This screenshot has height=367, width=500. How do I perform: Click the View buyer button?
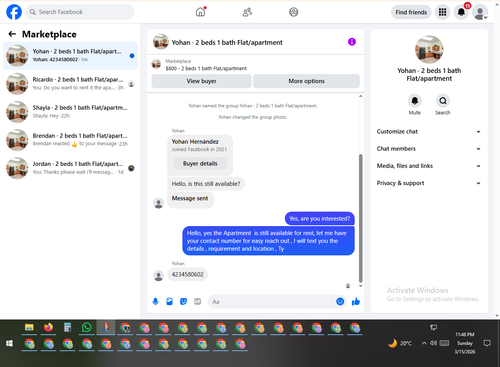(x=201, y=81)
